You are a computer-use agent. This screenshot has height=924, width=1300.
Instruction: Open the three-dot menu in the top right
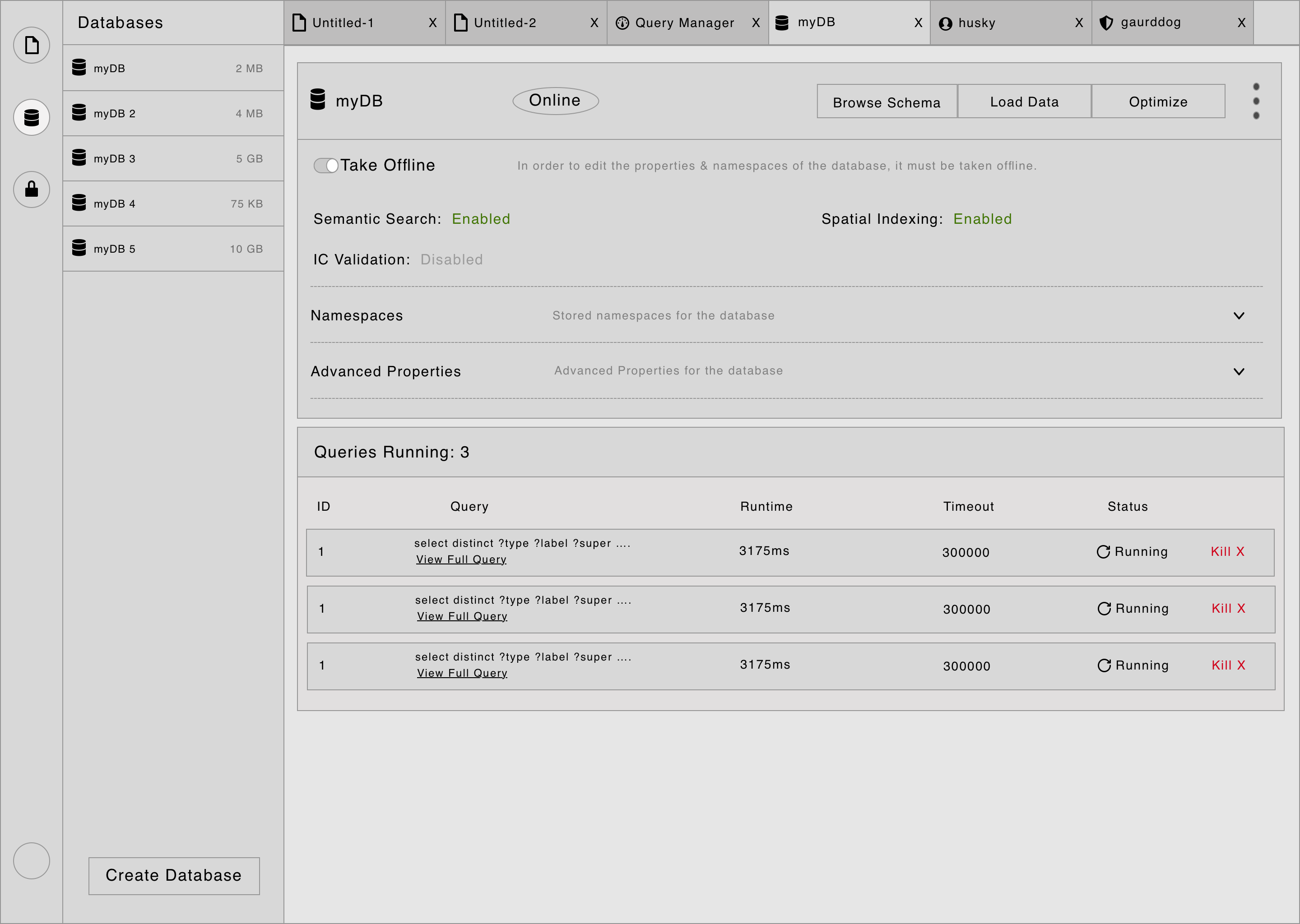pyautogui.click(x=1256, y=101)
